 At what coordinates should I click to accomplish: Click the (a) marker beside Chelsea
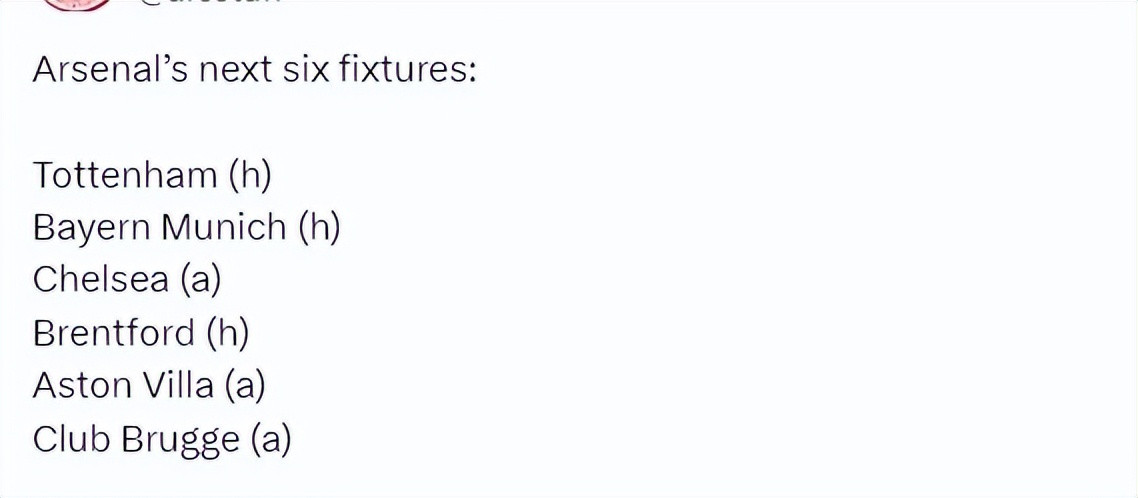tap(200, 280)
